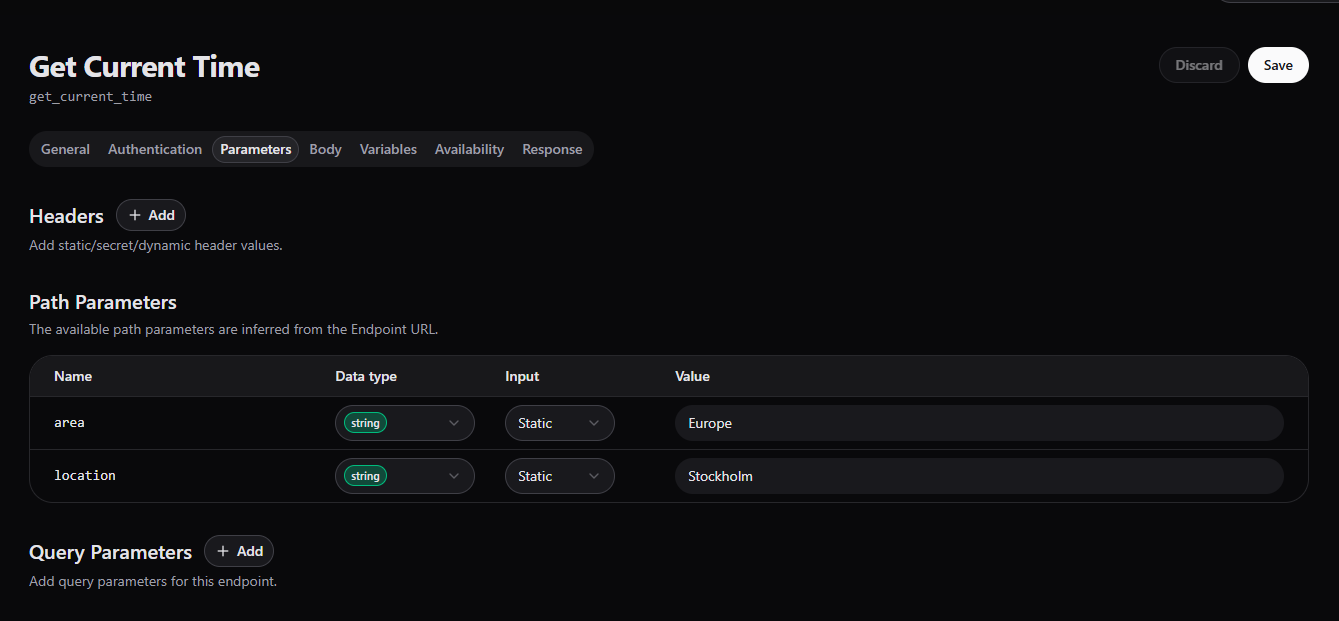Click the area parameter name cell
Image resolution: width=1339 pixels, height=621 pixels.
(70, 423)
